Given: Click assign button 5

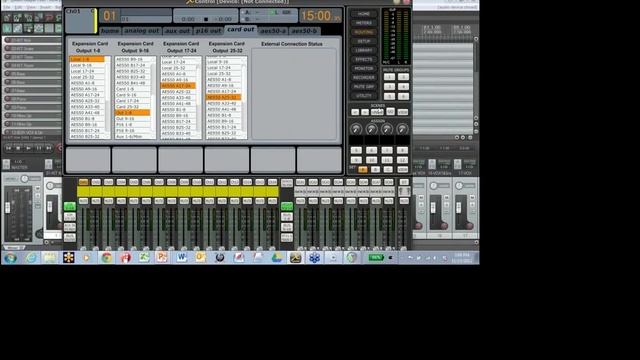Looking at the screenshot, I should tap(356, 150).
